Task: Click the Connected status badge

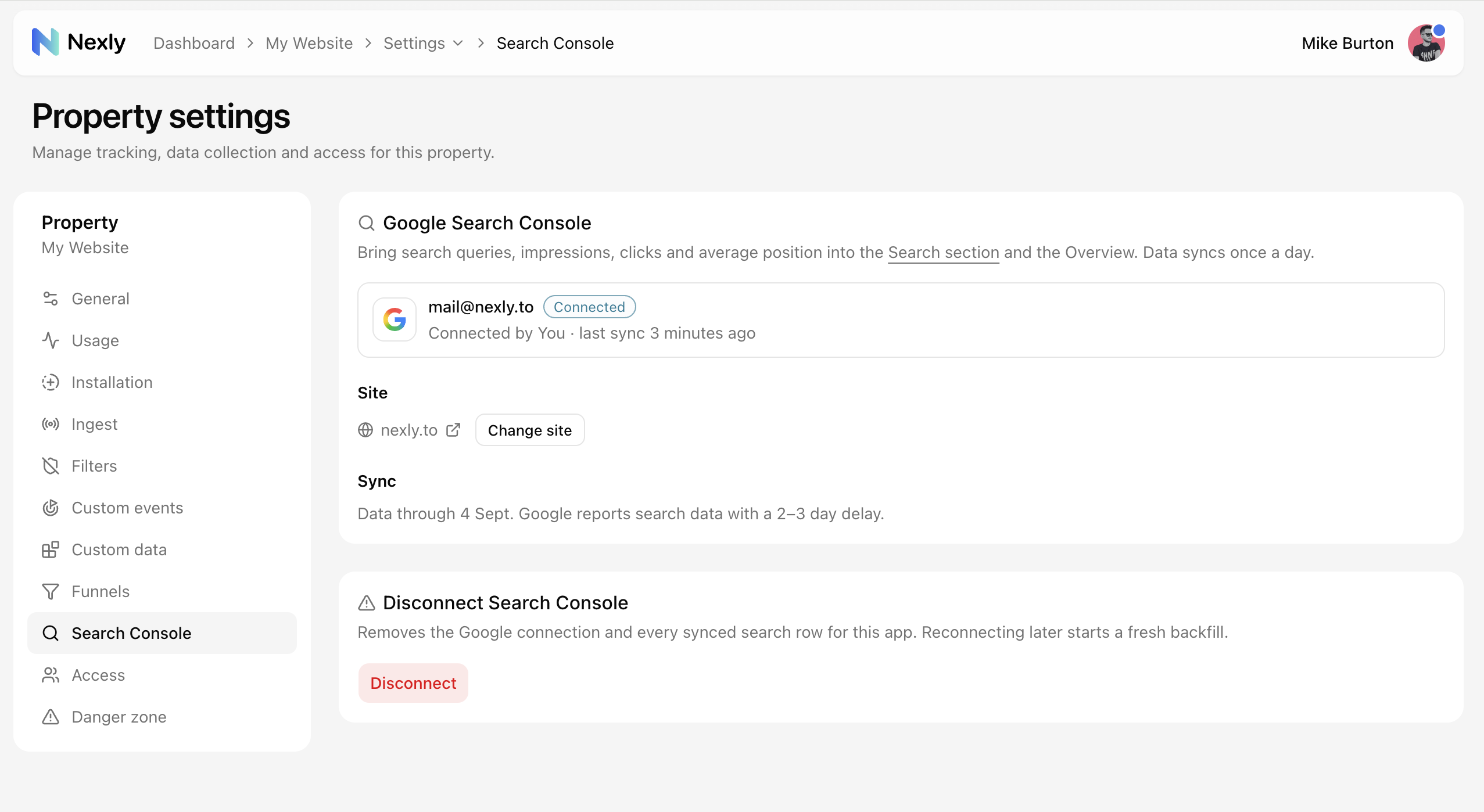Action: (589, 307)
